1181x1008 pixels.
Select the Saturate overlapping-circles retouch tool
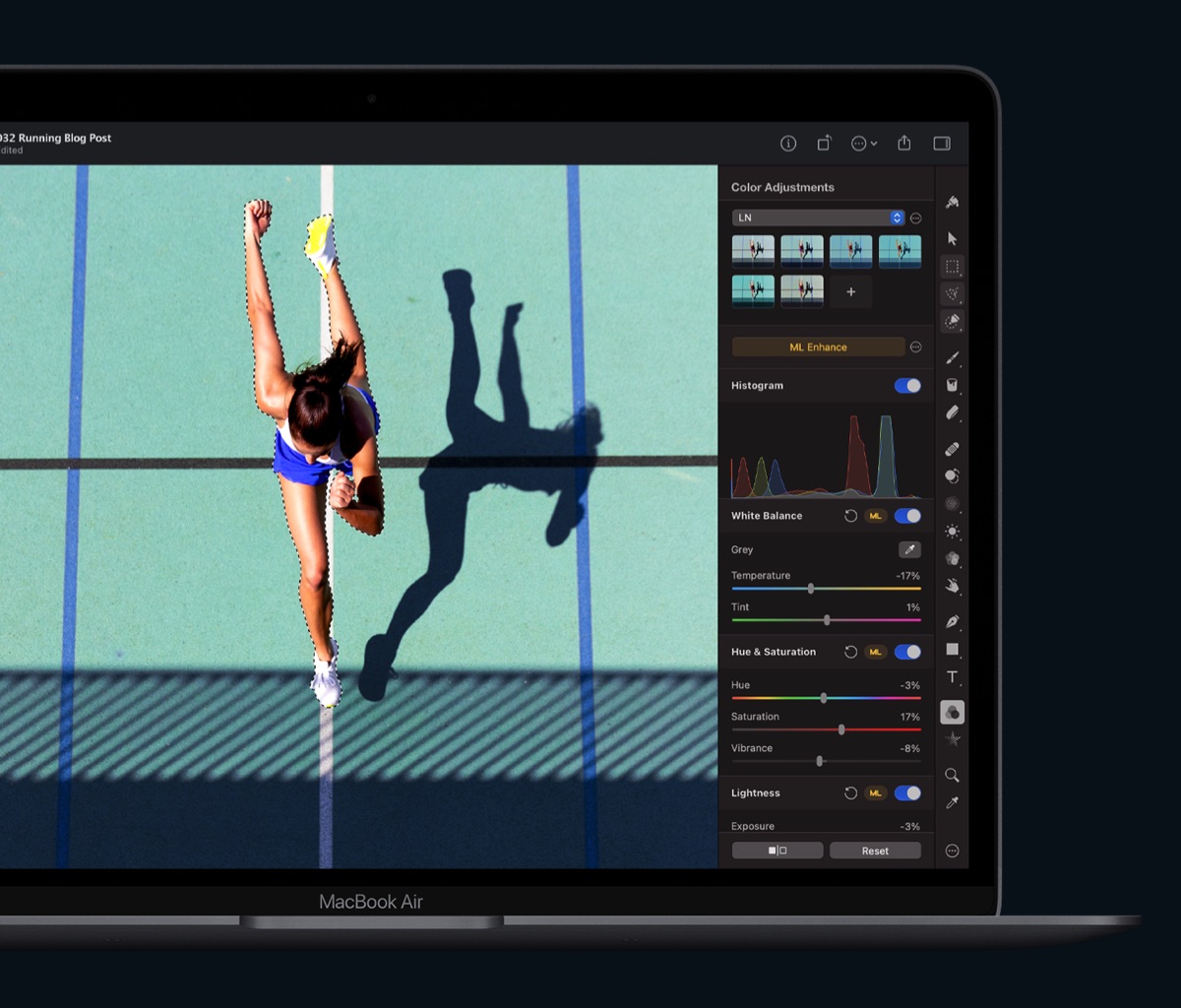coord(952,558)
